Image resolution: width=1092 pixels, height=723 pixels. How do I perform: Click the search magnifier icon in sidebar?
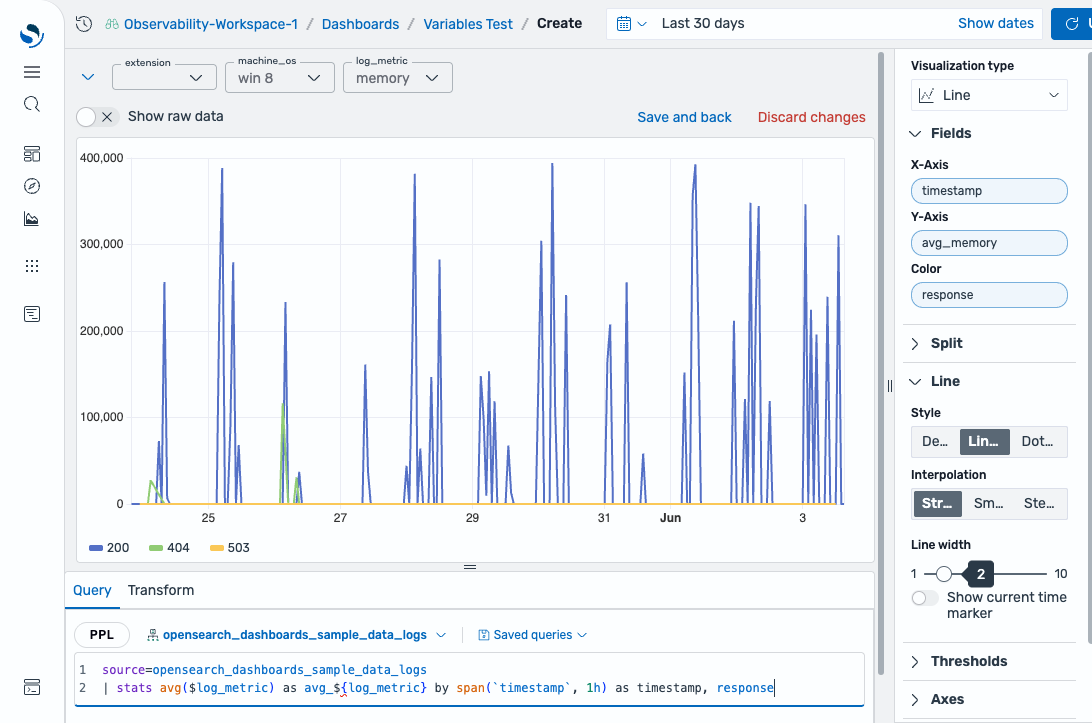click(x=32, y=104)
